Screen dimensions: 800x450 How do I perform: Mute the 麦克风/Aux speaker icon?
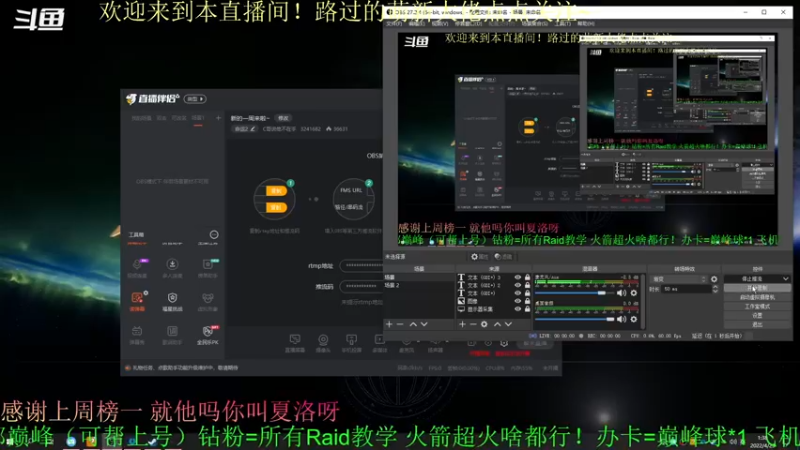pyautogui.click(x=621, y=293)
